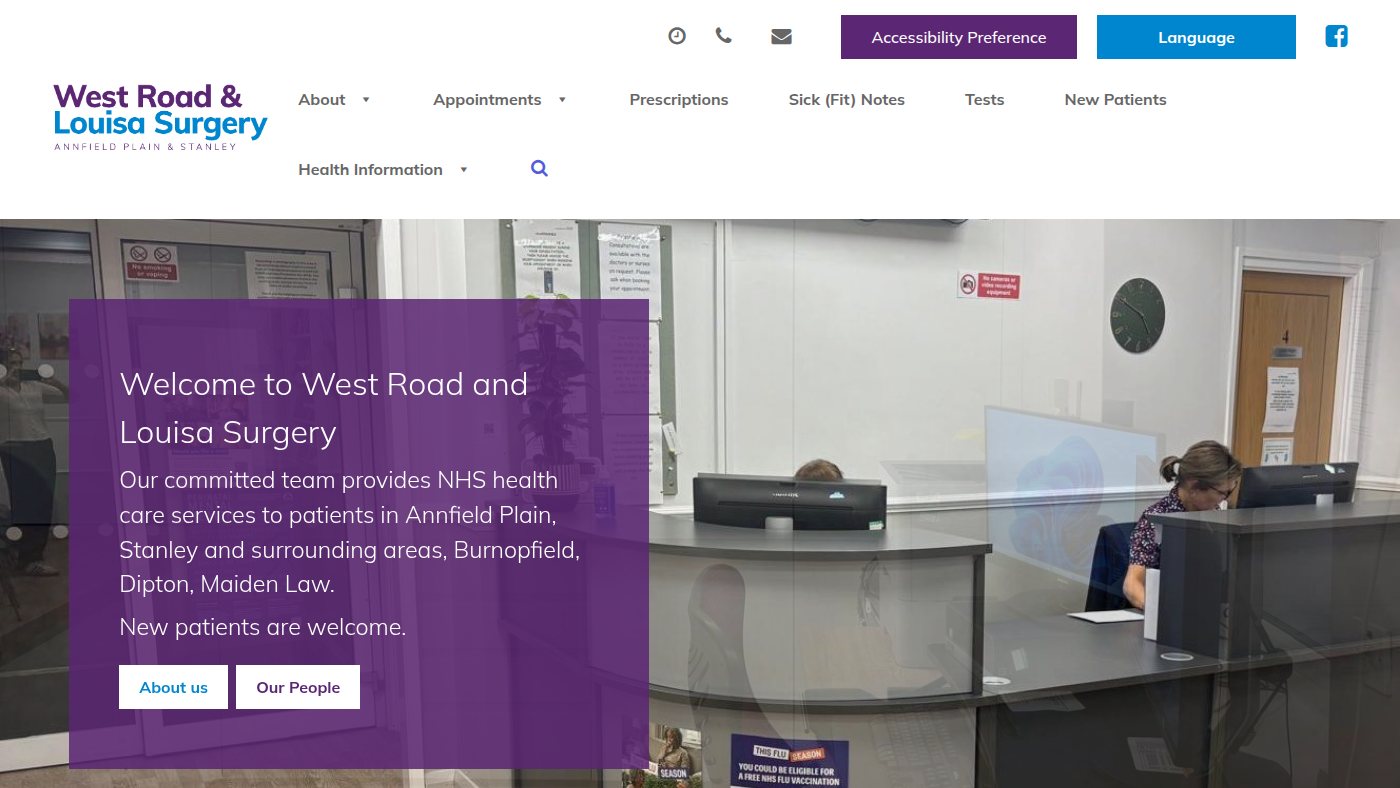Image resolution: width=1400 pixels, height=788 pixels.
Task: Click the Our People button
Action: [x=298, y=687]
